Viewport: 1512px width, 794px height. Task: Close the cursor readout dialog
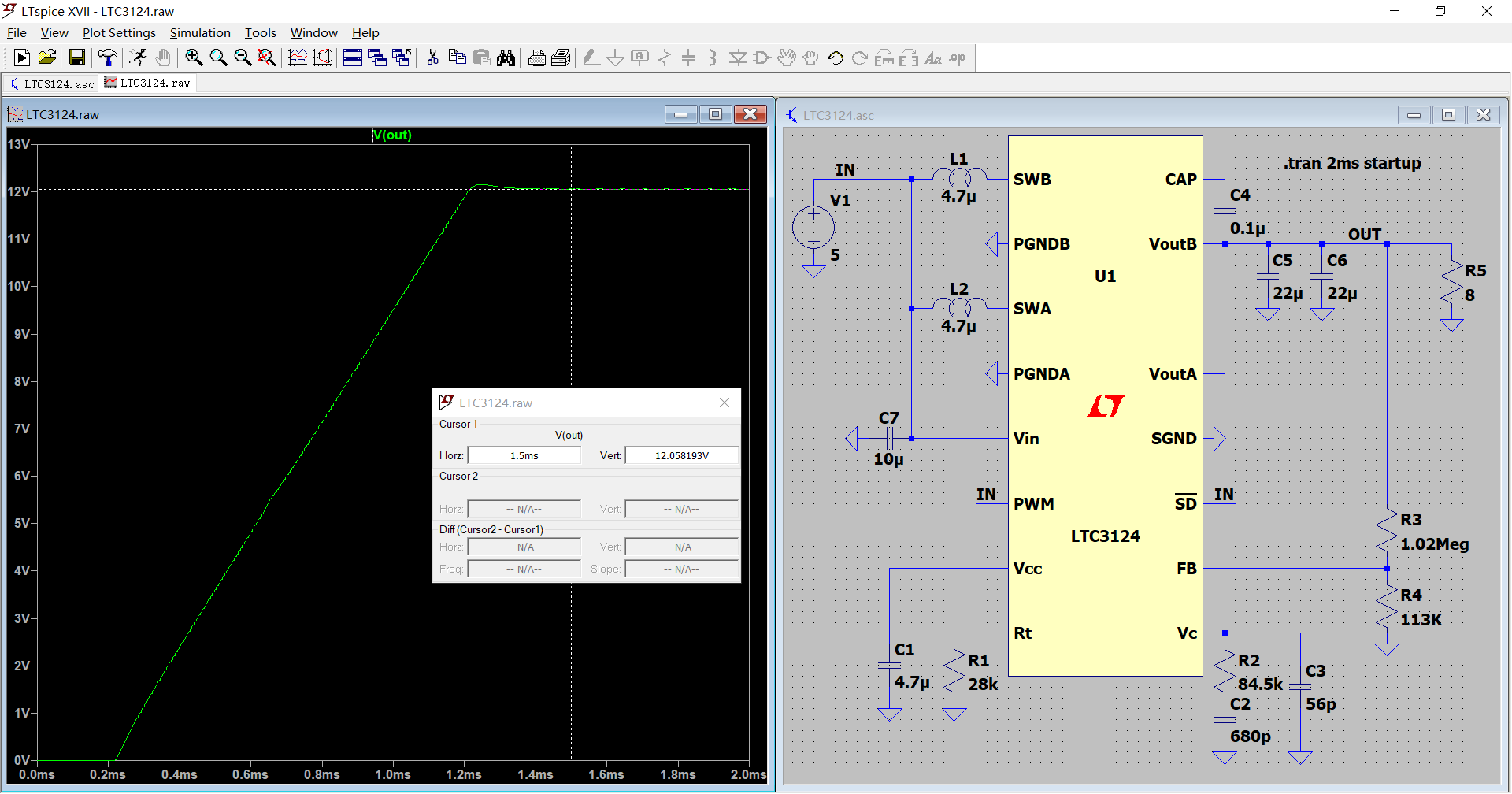pos(724,403)
